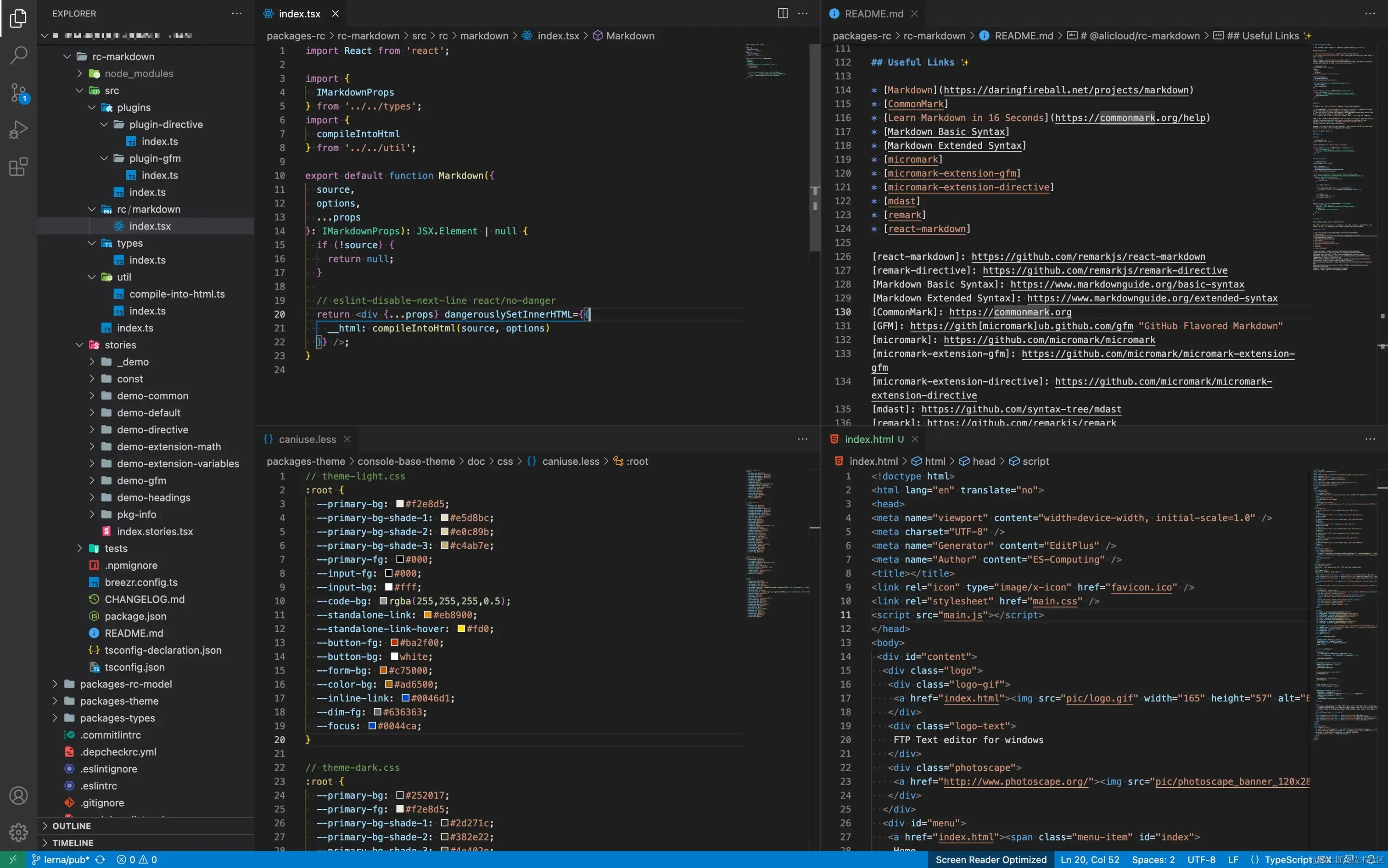Screen dimensions: 1388x868
Task: Open the Manage gear menu
Action: 18,832
